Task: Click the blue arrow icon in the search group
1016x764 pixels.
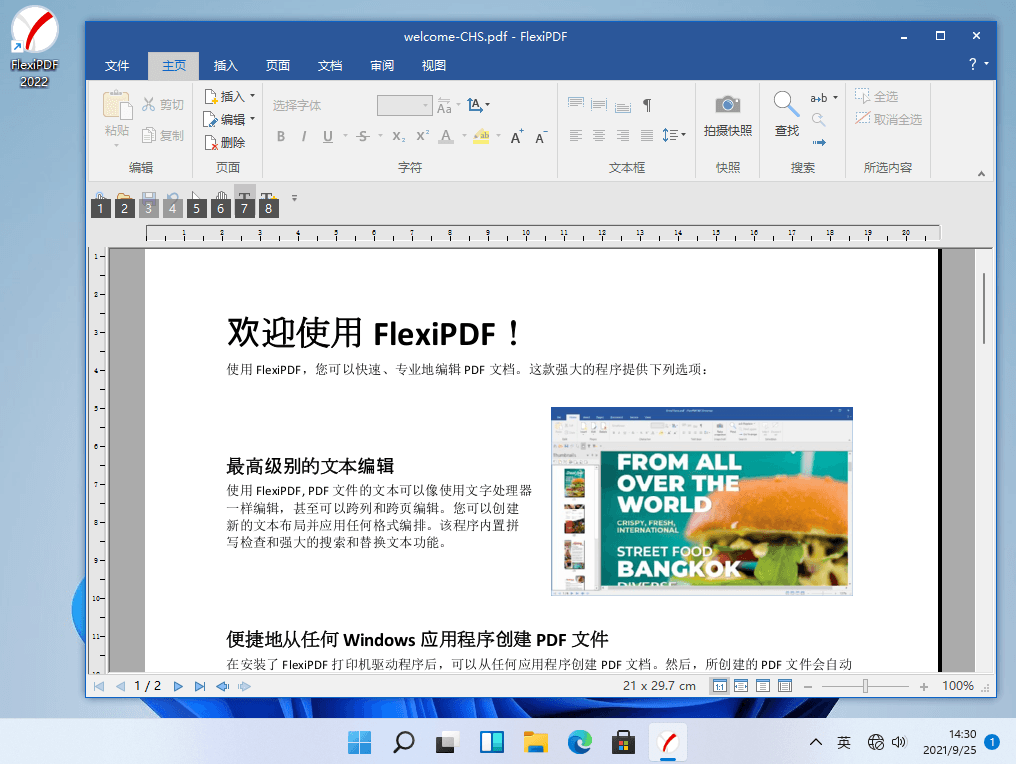Action: point(819,142)
